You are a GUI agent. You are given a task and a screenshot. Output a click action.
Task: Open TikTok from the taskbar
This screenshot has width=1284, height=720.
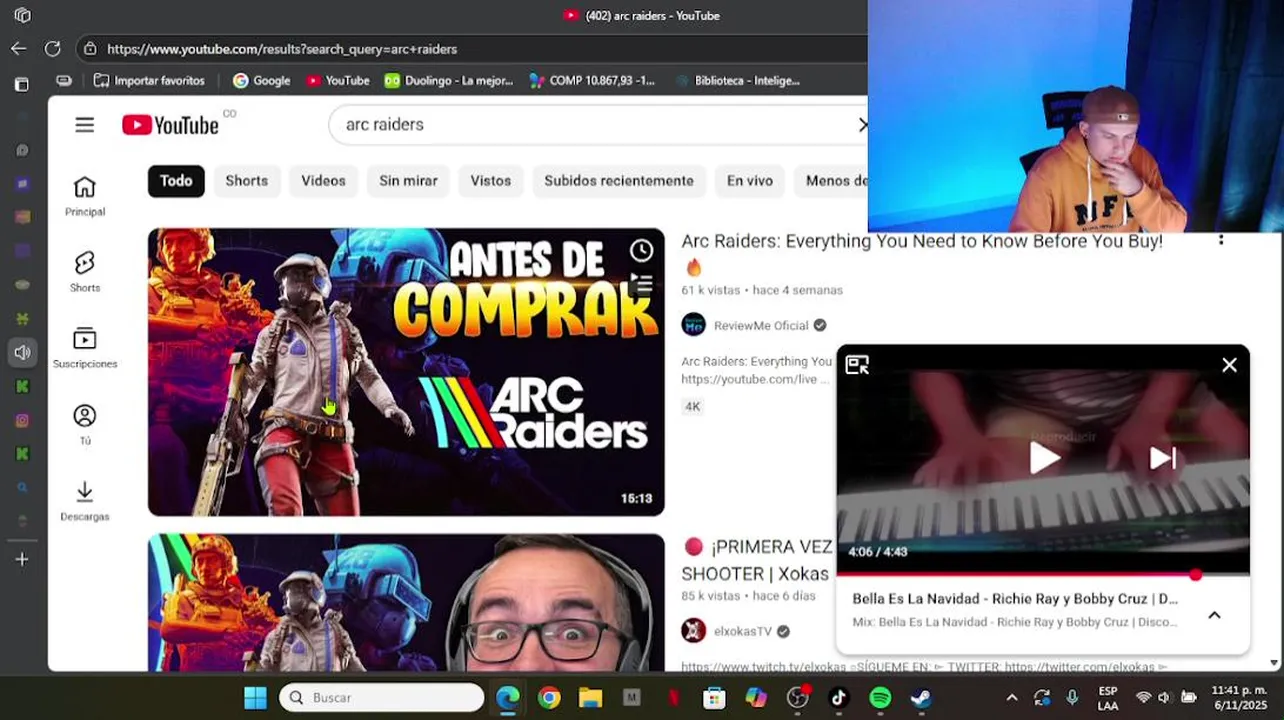(x=838, y=698)
